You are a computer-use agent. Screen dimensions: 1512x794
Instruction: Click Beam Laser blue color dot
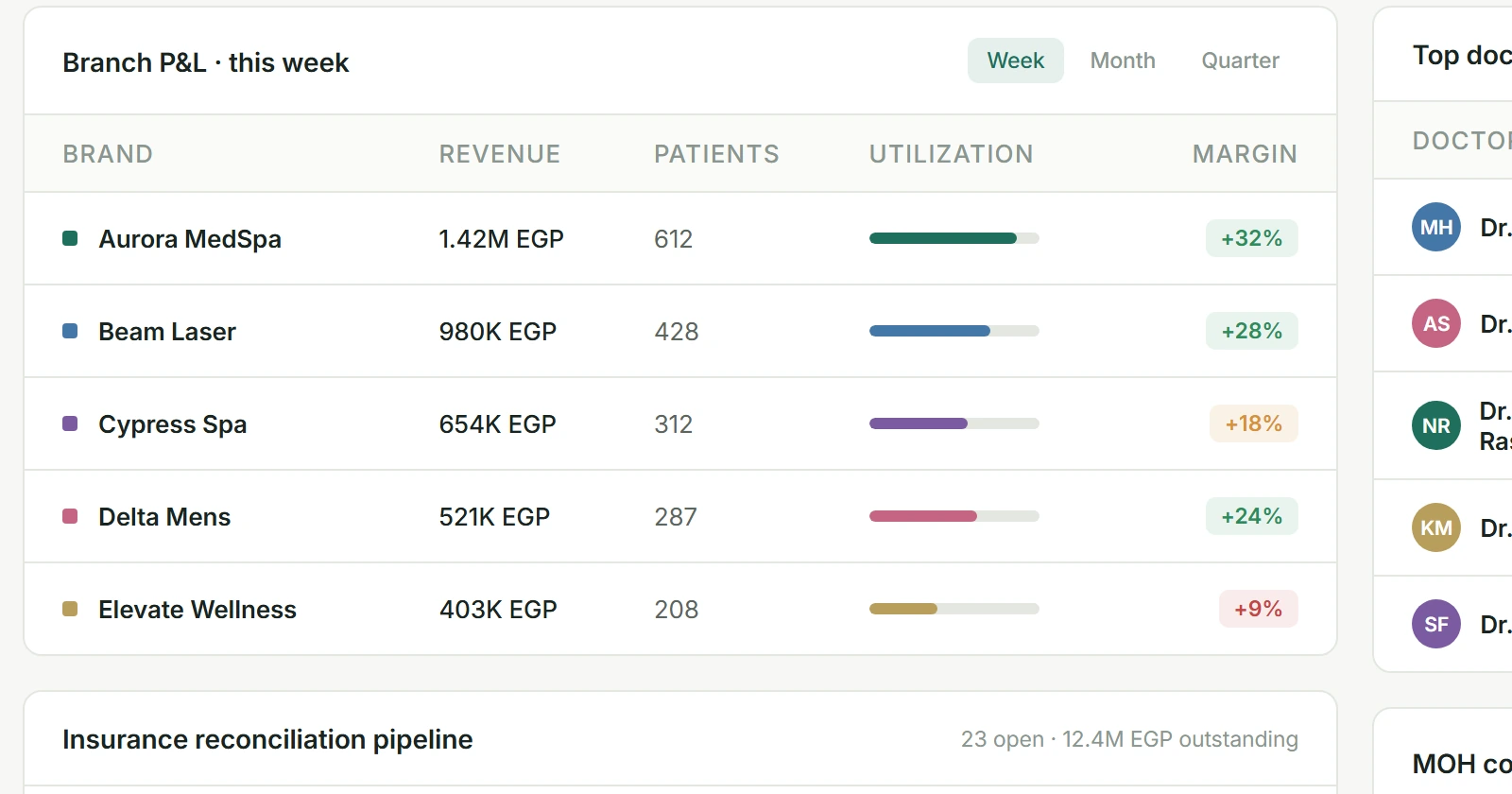[70, 331]
